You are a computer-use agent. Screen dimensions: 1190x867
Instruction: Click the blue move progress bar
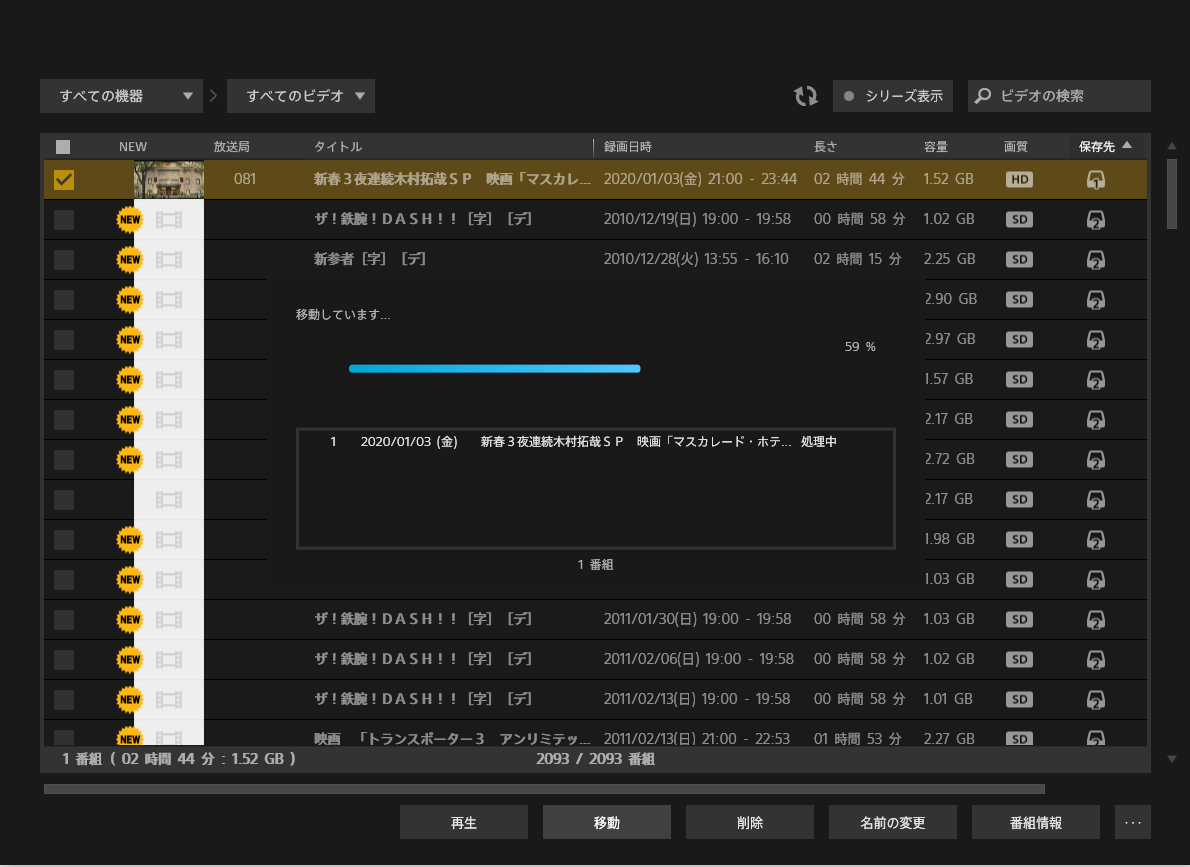(x=494, y=369)
